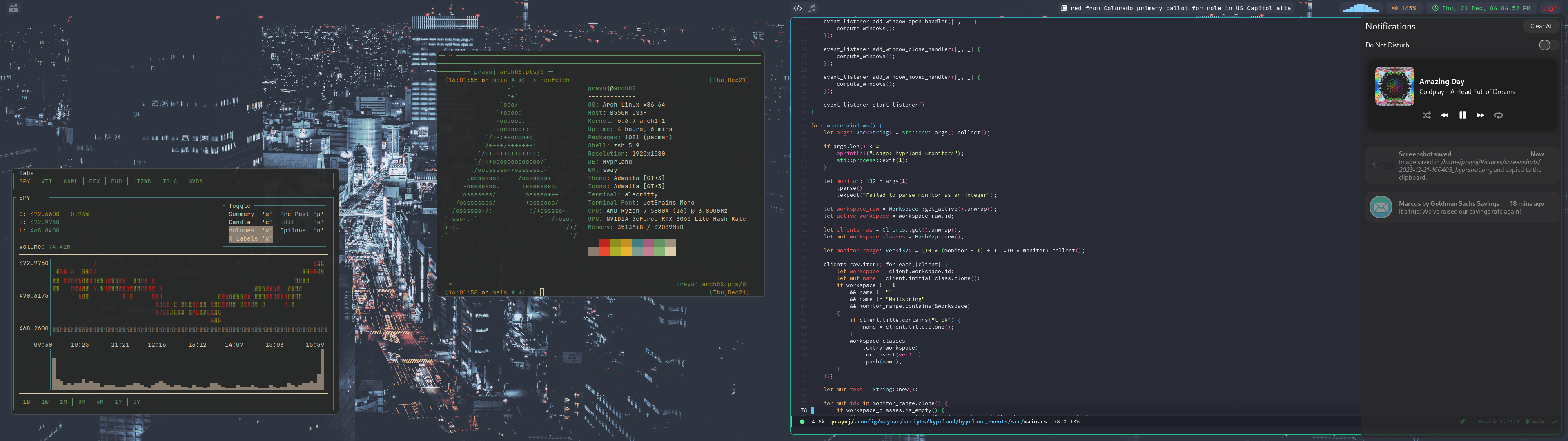The width and height of the screenshot is (1568, 441).
Task: Click the code workspace icon in top bar
Action: pyautogui.click(x=797, y=9)
